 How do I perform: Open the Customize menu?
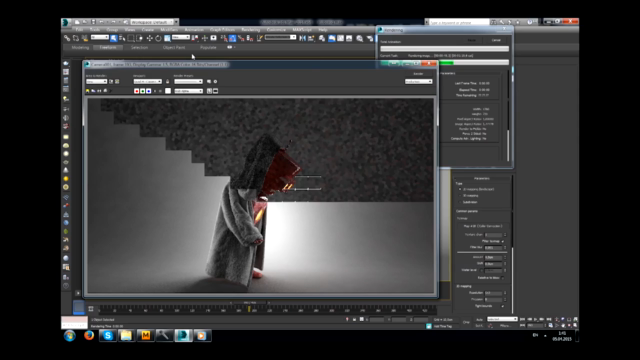[276, 30]
